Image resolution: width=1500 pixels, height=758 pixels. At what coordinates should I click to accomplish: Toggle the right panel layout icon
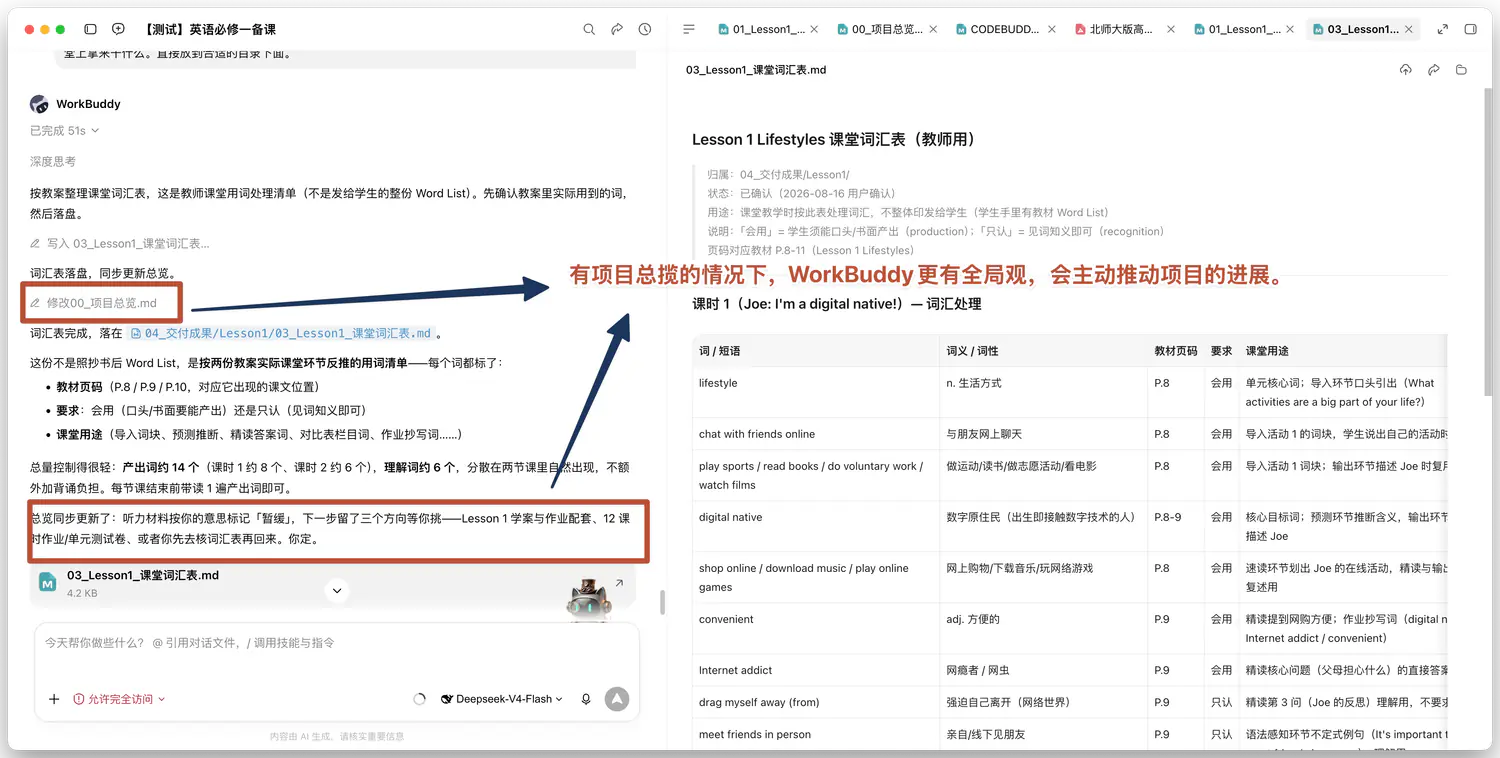pos(1470,29)
